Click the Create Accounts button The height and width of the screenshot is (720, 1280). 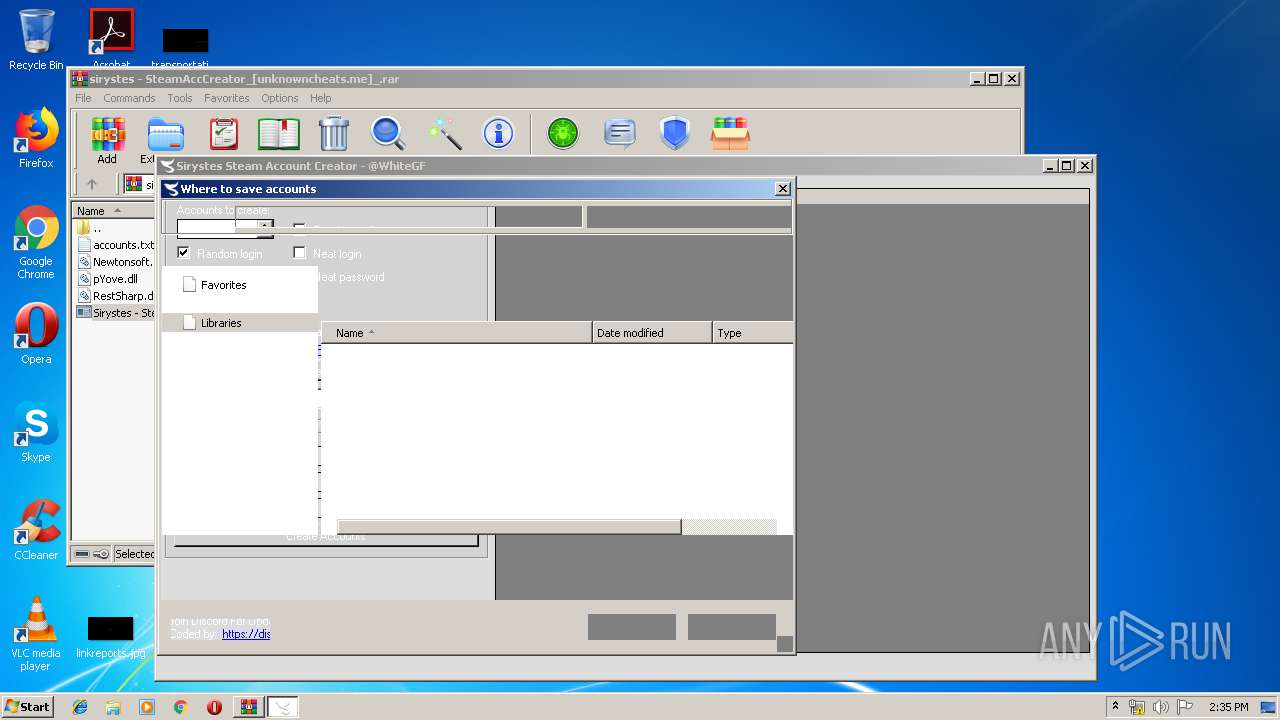click(326, 538)
